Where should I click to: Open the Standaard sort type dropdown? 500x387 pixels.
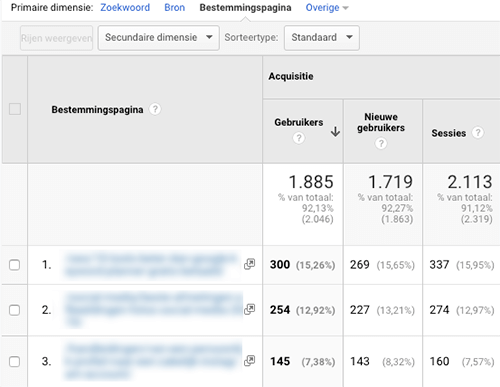pos(322,38)
